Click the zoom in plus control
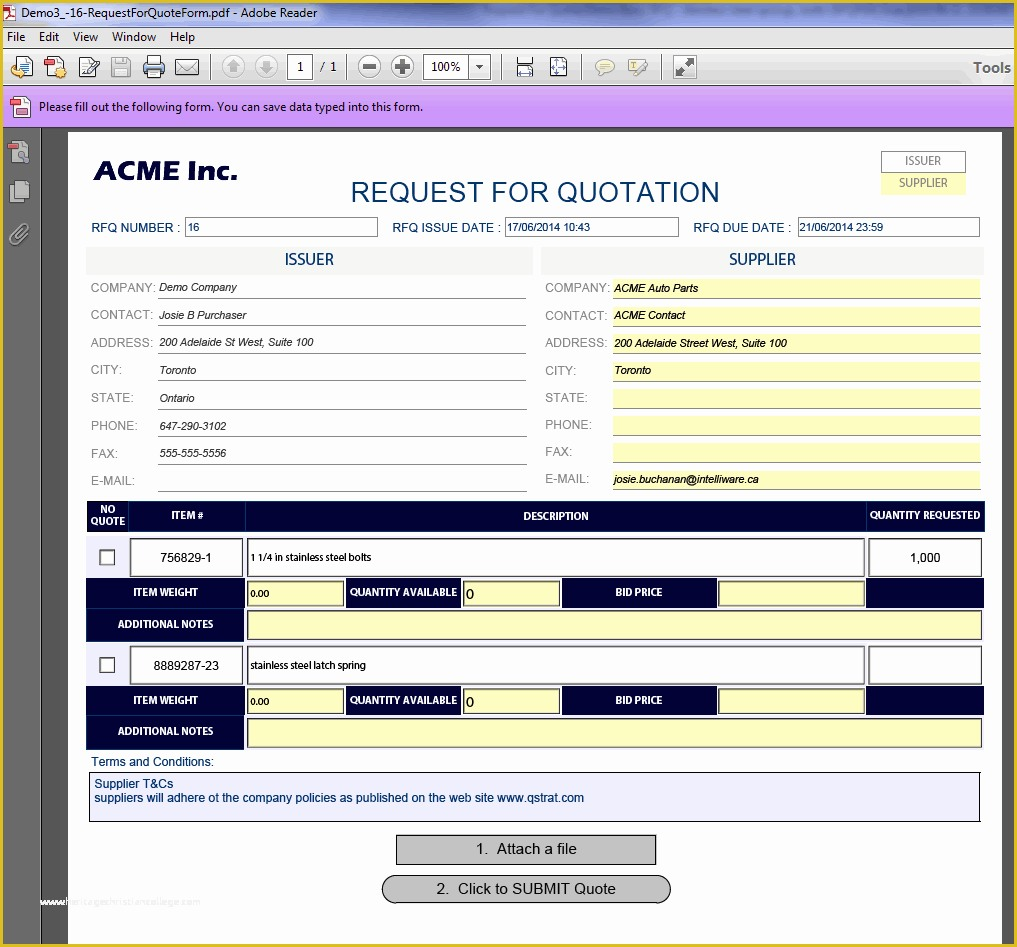1017x947 pixels. click(402, 67)
